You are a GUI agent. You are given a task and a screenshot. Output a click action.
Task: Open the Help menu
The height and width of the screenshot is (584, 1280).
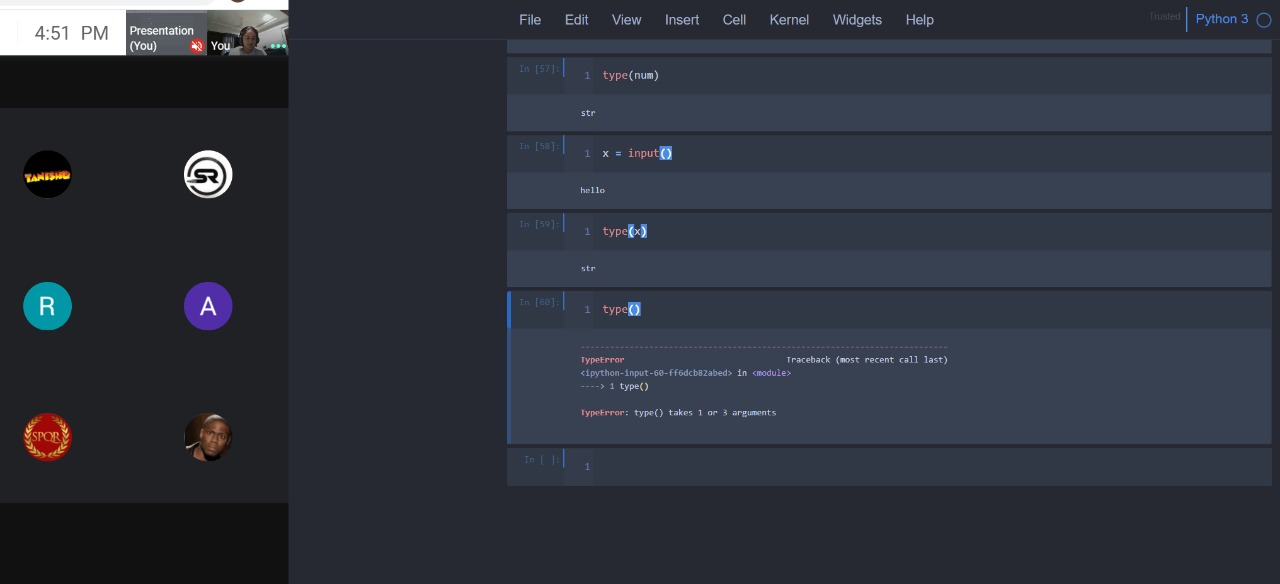[x=919, y=20]
